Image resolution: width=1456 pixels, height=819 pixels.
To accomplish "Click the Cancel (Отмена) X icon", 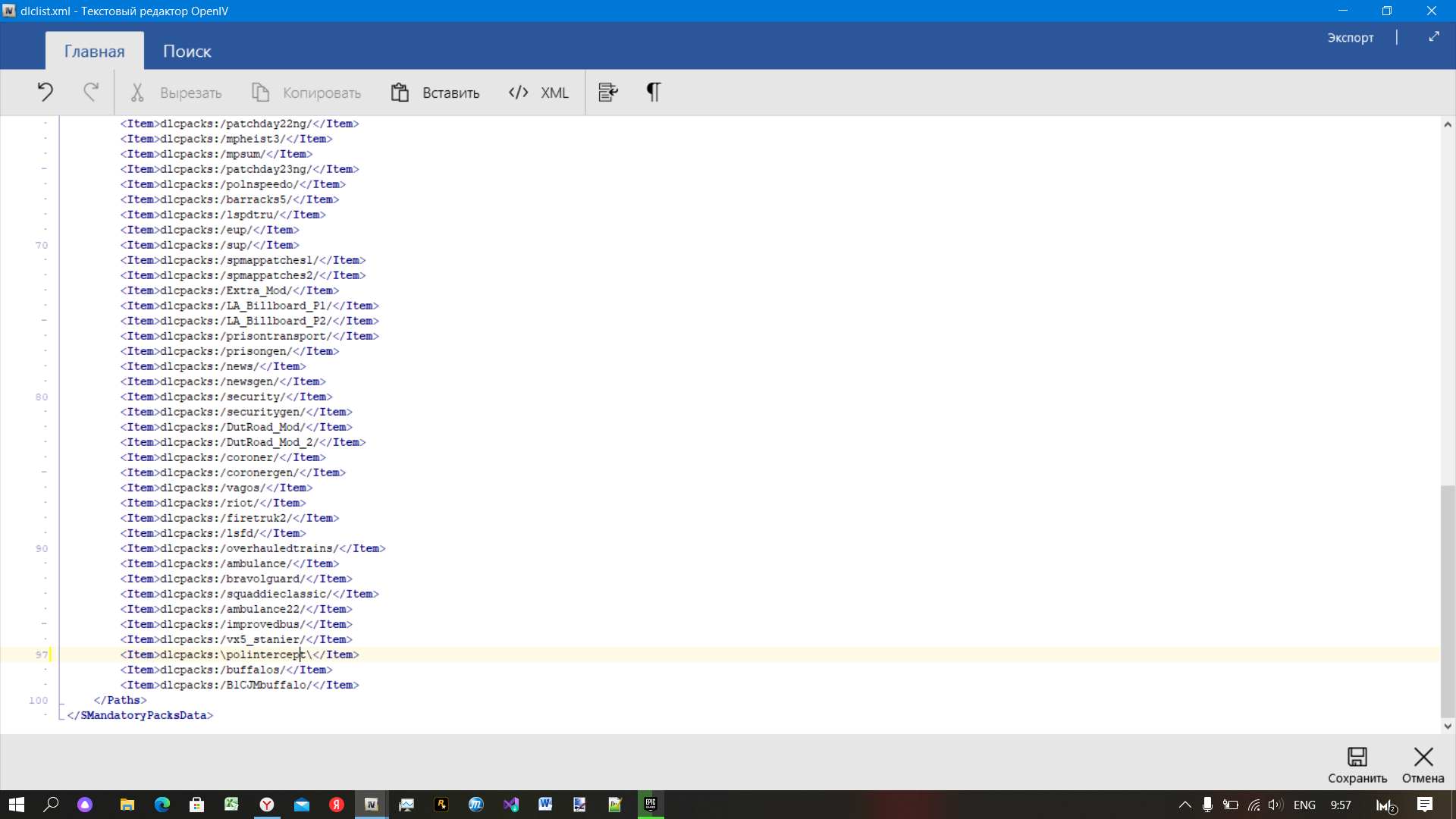I will pos(1423,757).
